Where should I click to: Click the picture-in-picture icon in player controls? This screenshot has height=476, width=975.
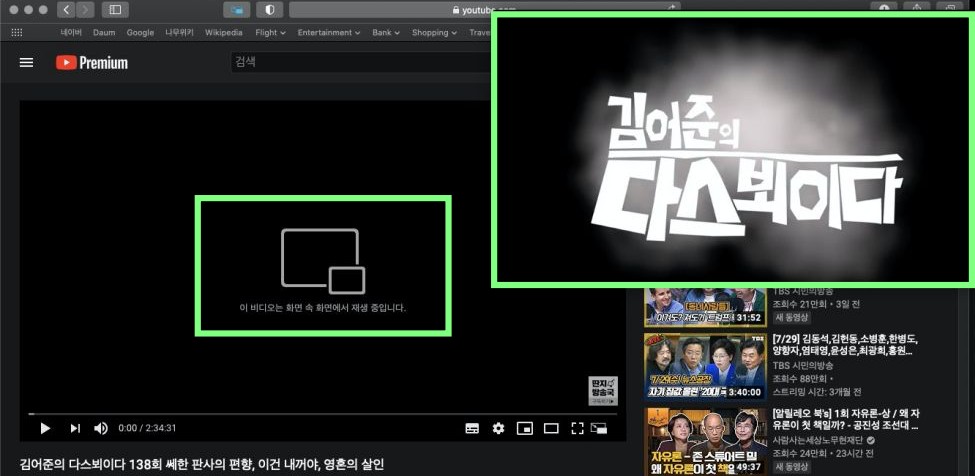600,428
